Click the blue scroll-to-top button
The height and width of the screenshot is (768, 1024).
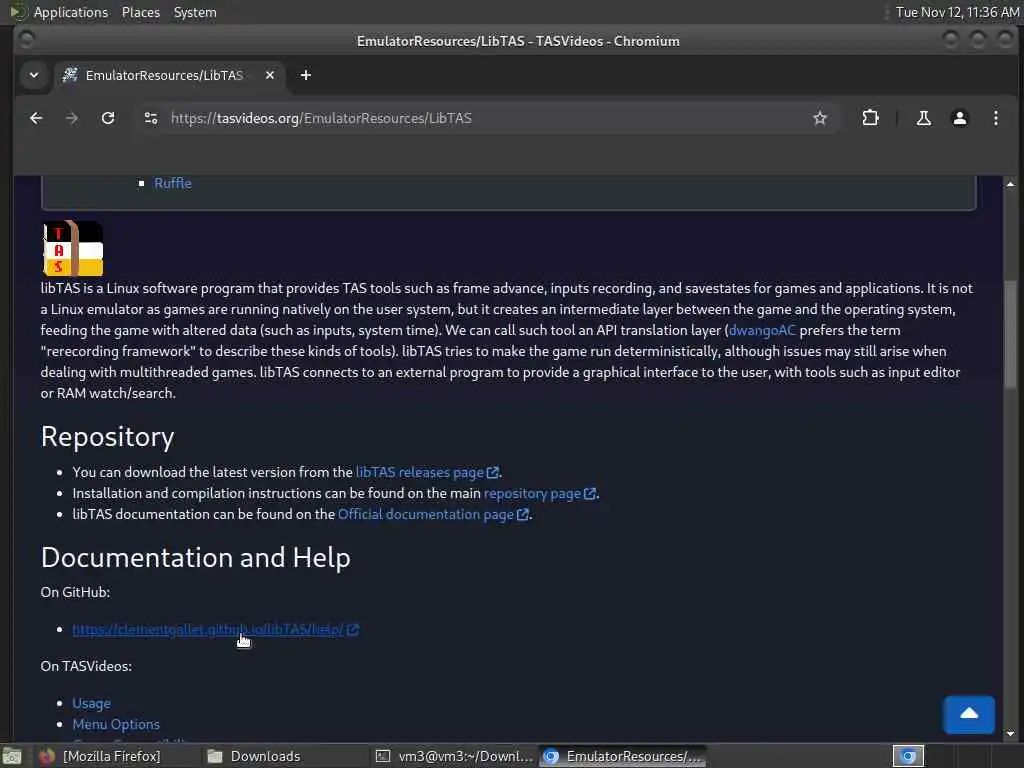(968, 714)
